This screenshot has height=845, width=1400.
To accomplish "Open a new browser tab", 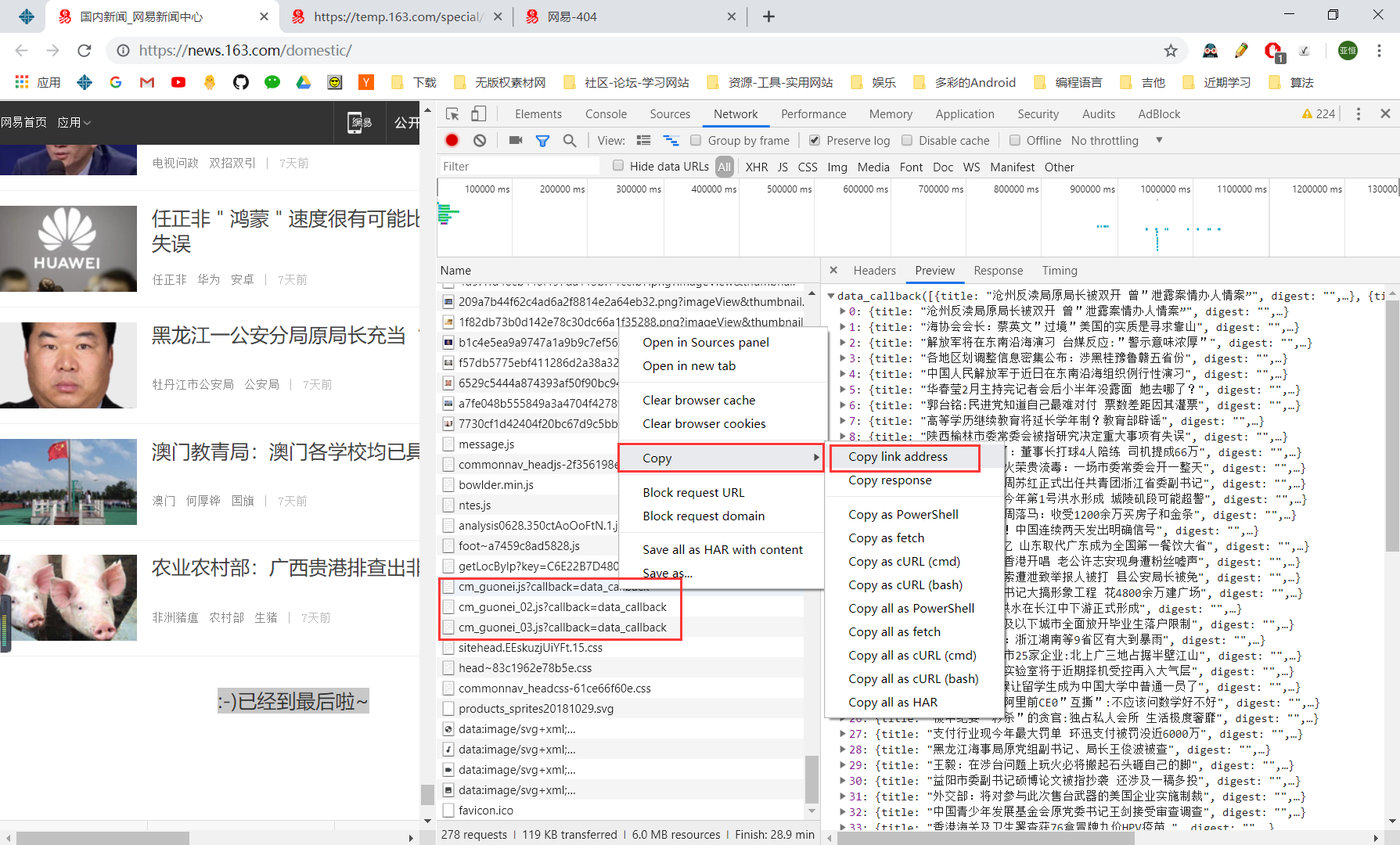I will 768,16.
